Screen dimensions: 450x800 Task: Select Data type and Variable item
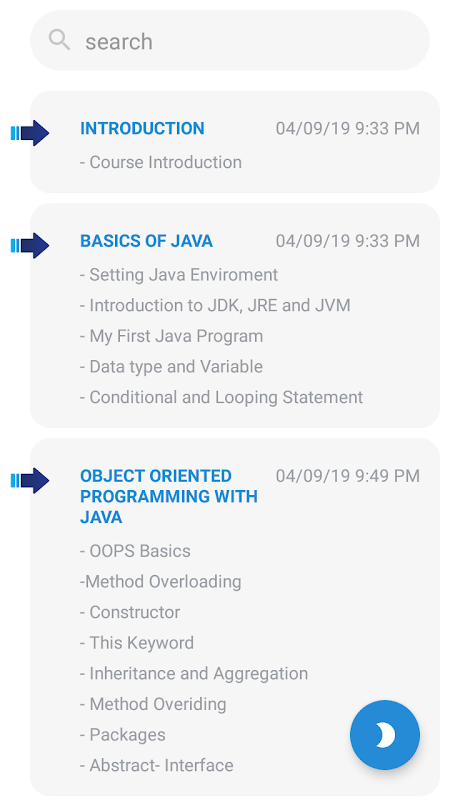171,367
